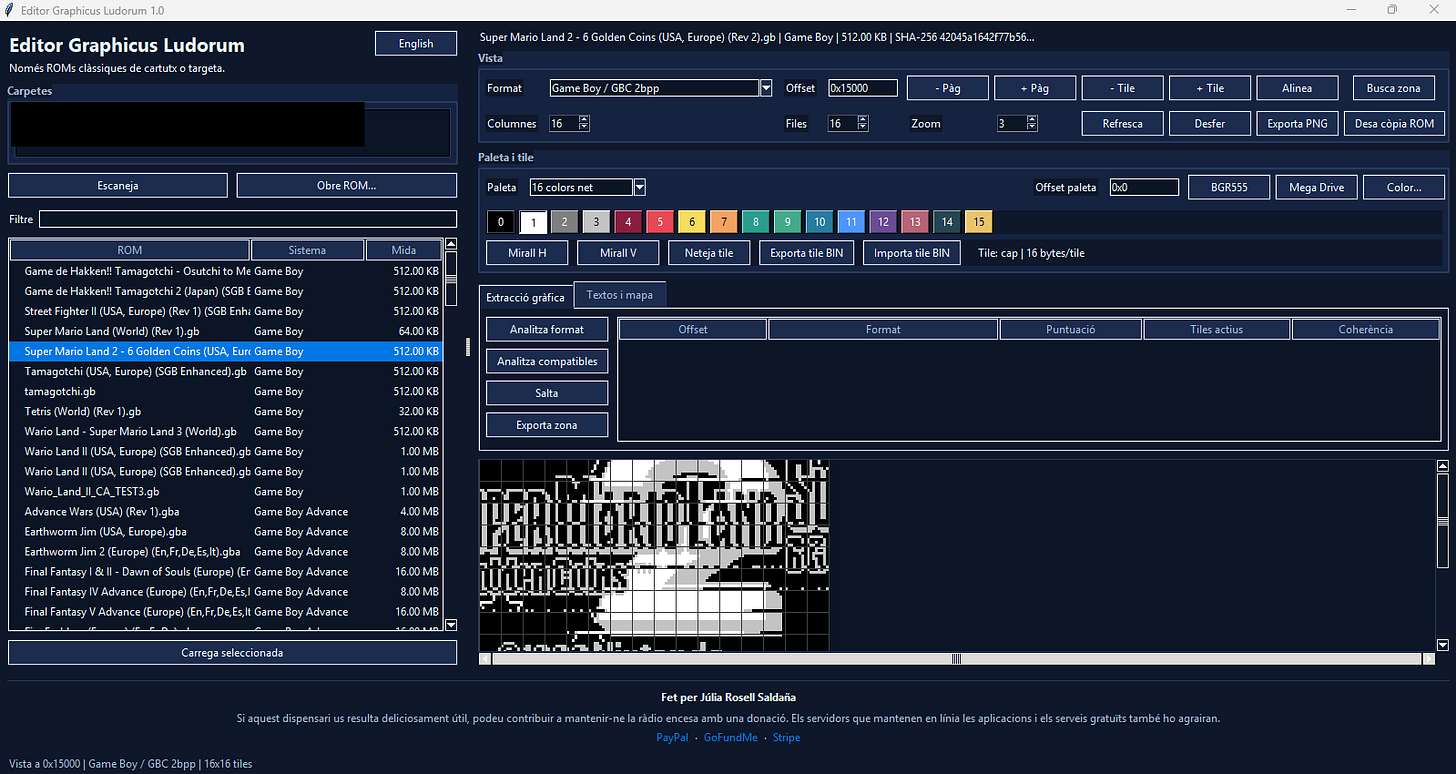Click the Exporta tile BIN button

[x=806, y=253]
